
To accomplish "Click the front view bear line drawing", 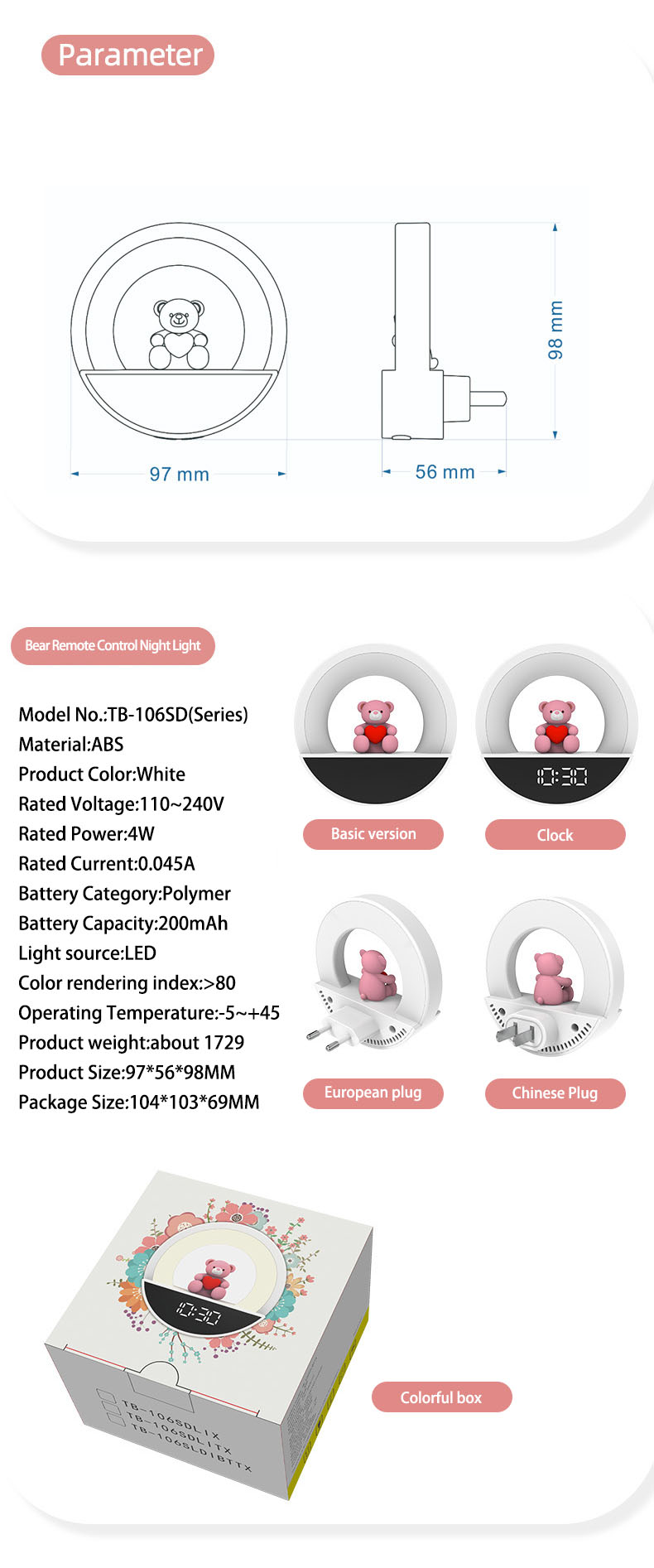I will 179,330.
